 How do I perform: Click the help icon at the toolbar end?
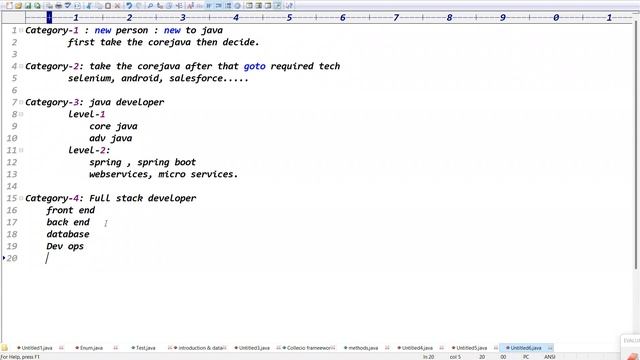289,6
